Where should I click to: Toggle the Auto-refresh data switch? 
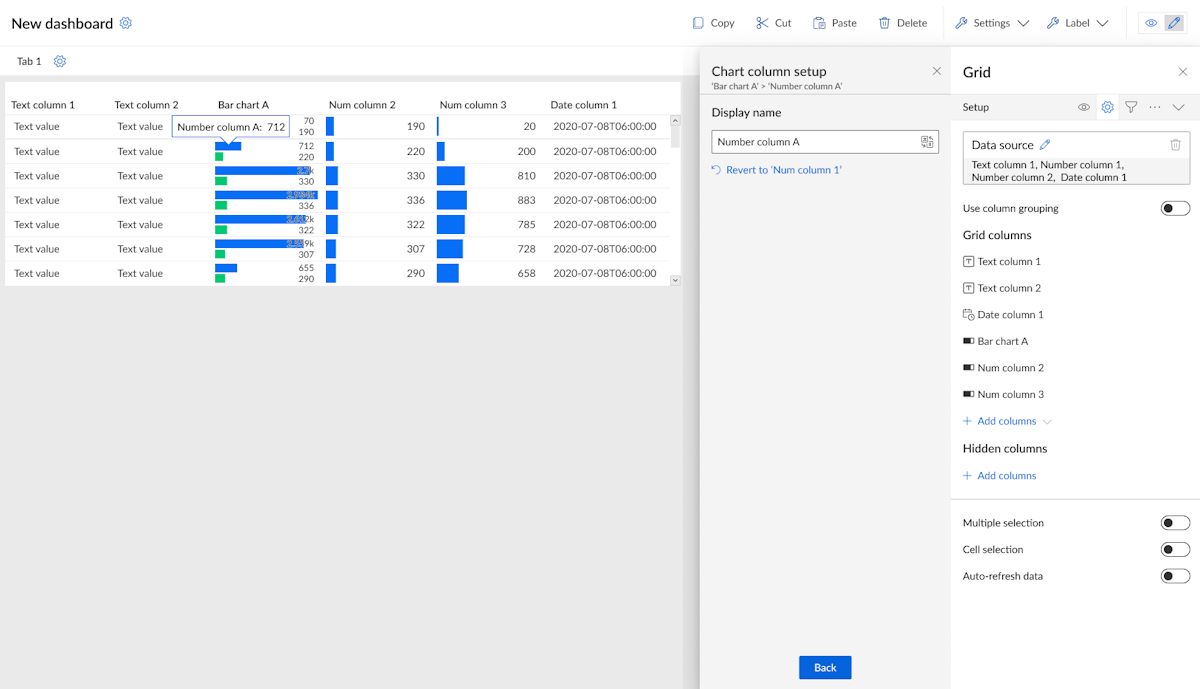1175,576
